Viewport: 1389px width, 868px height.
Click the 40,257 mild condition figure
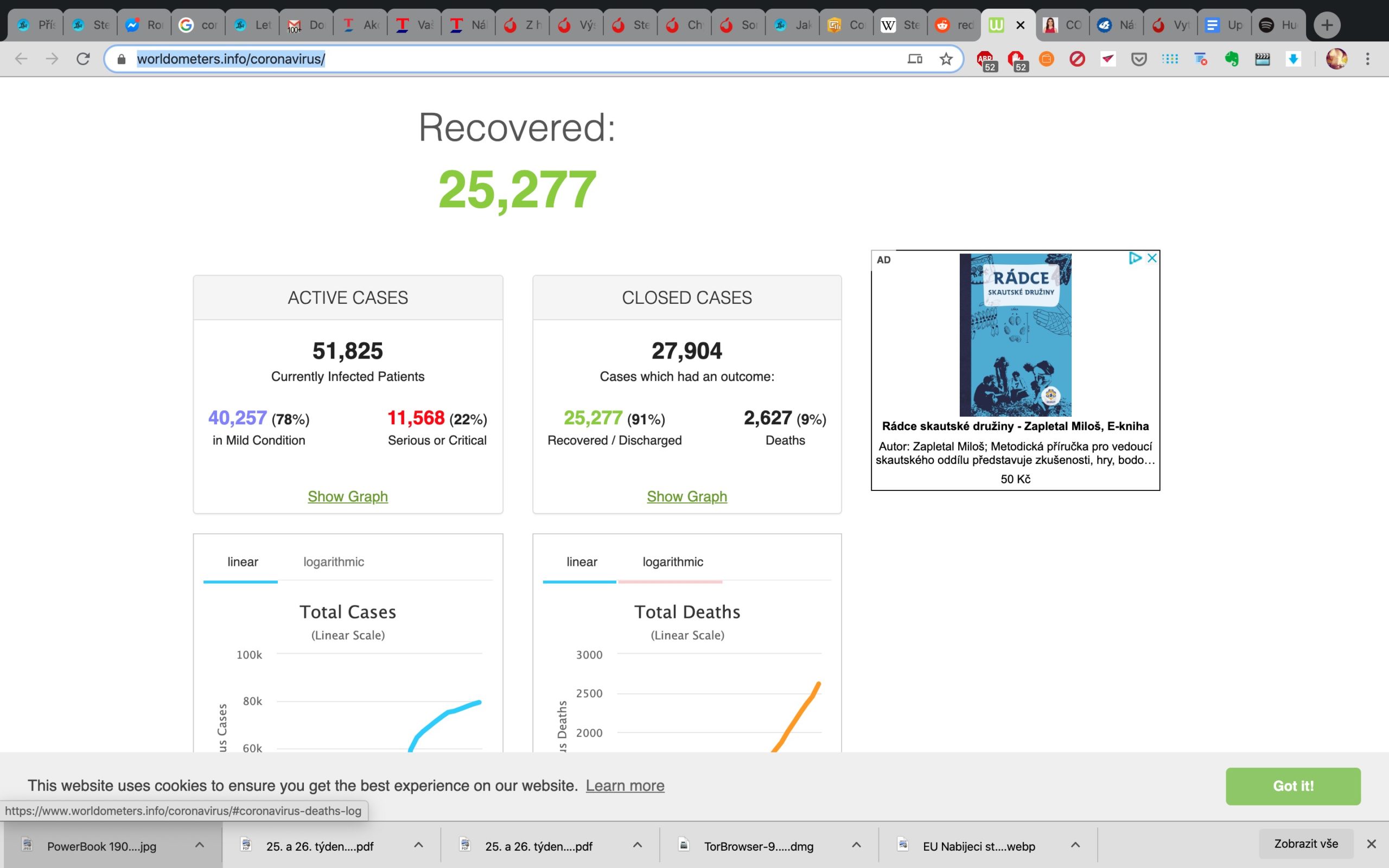[x=237, y=418]
